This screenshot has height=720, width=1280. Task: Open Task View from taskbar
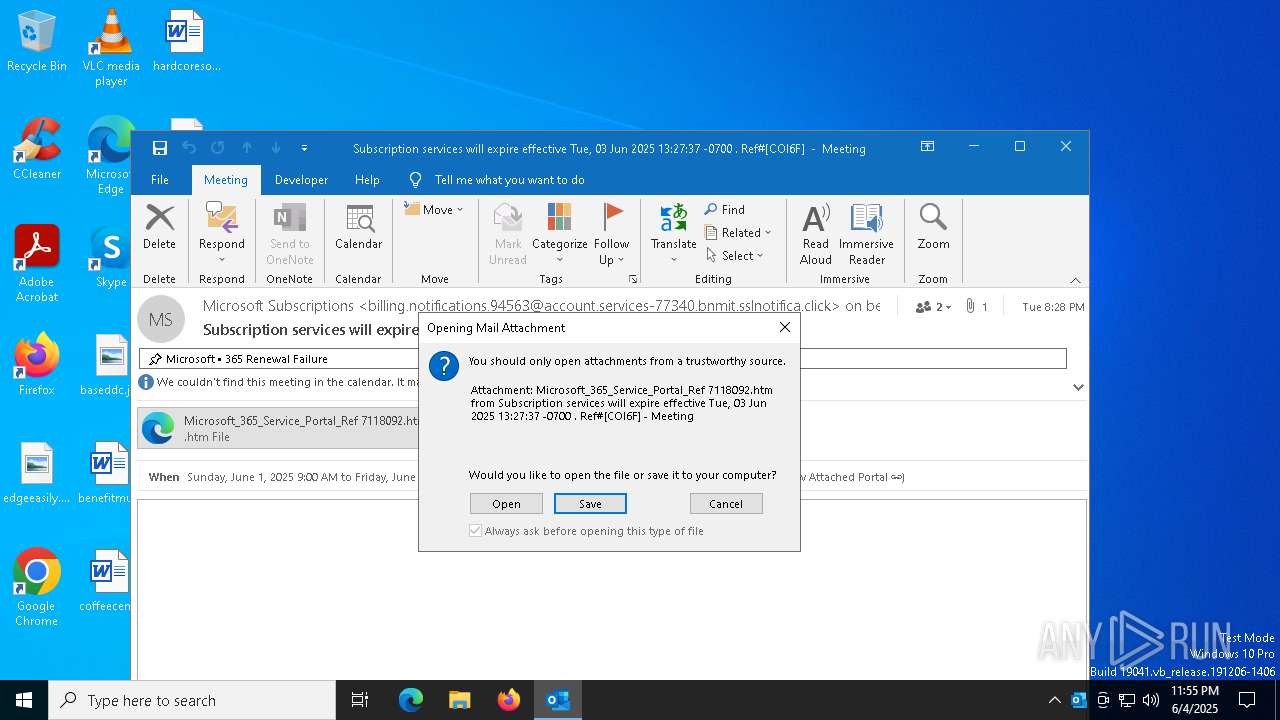coord(360,700)
